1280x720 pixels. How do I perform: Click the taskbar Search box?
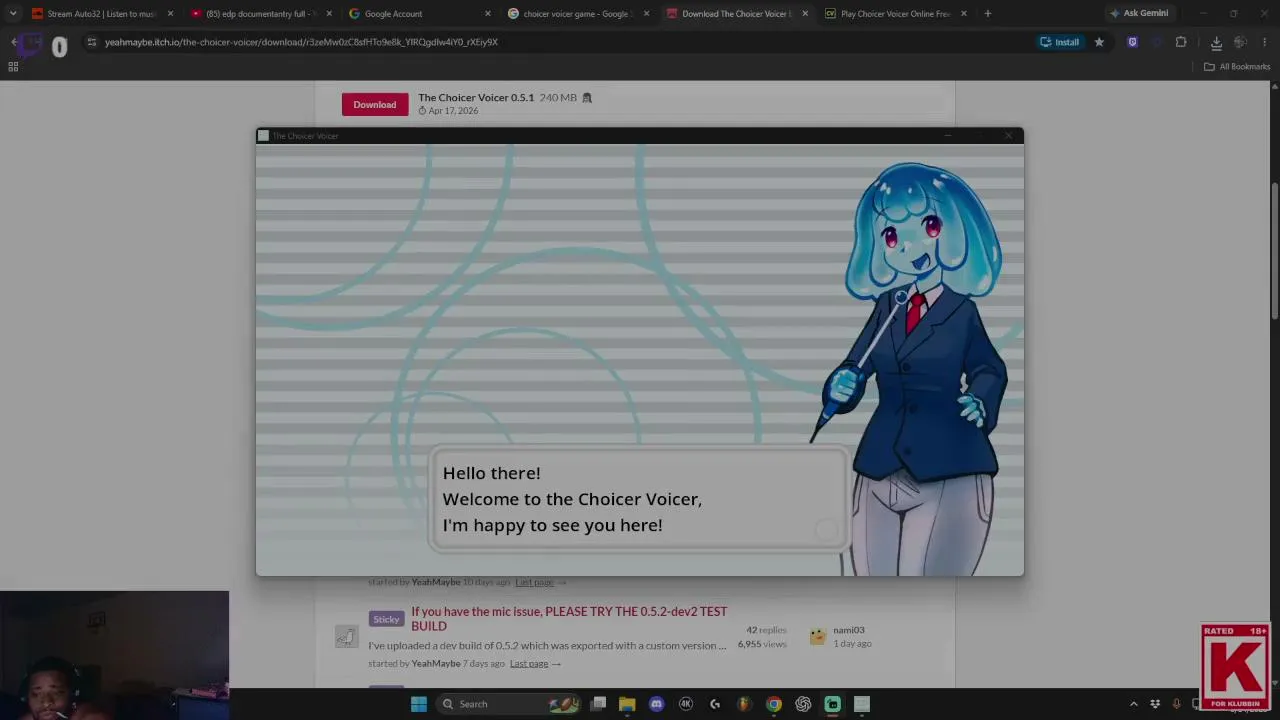(x=508, y=704)
